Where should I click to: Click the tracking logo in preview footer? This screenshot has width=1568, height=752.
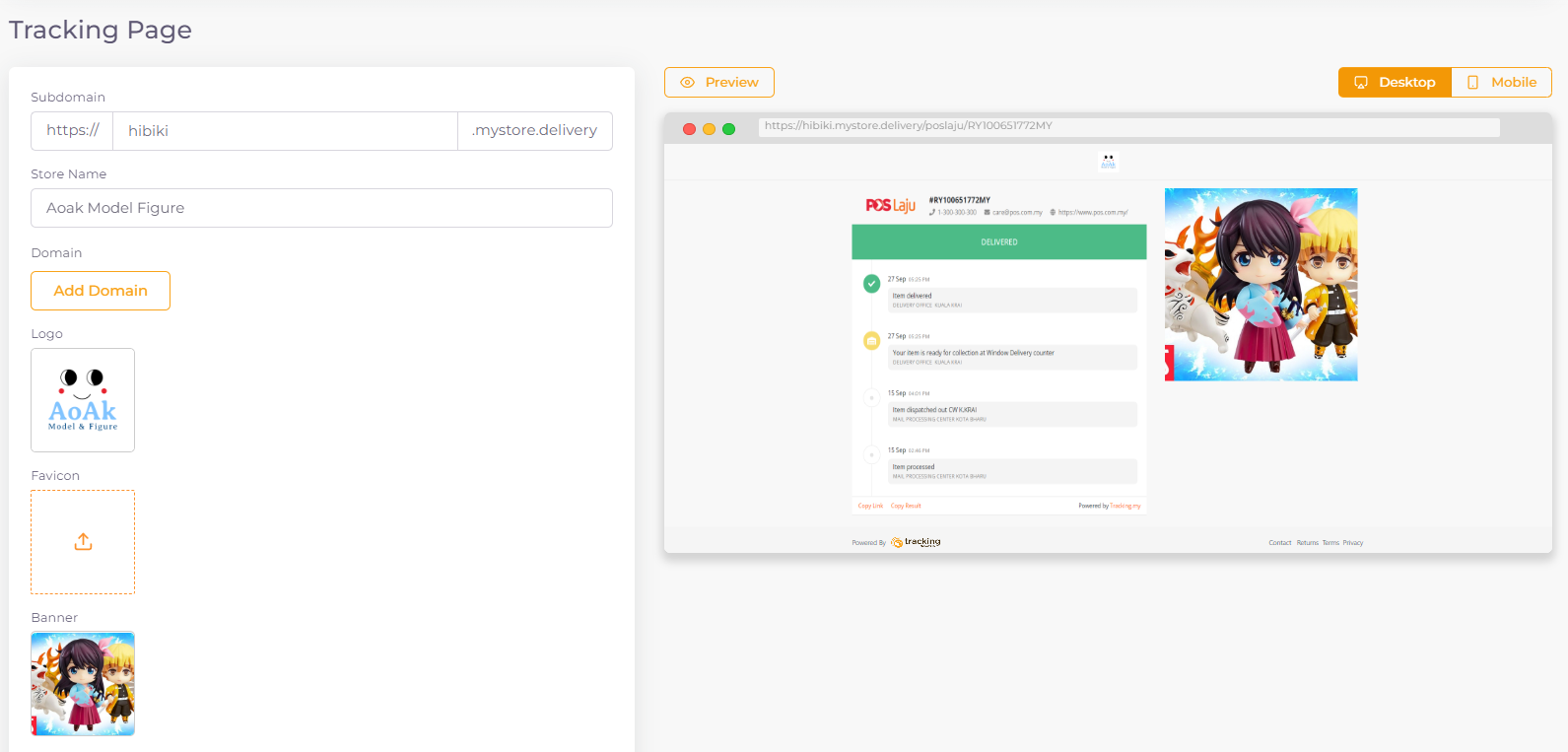[x=916, y=542]
